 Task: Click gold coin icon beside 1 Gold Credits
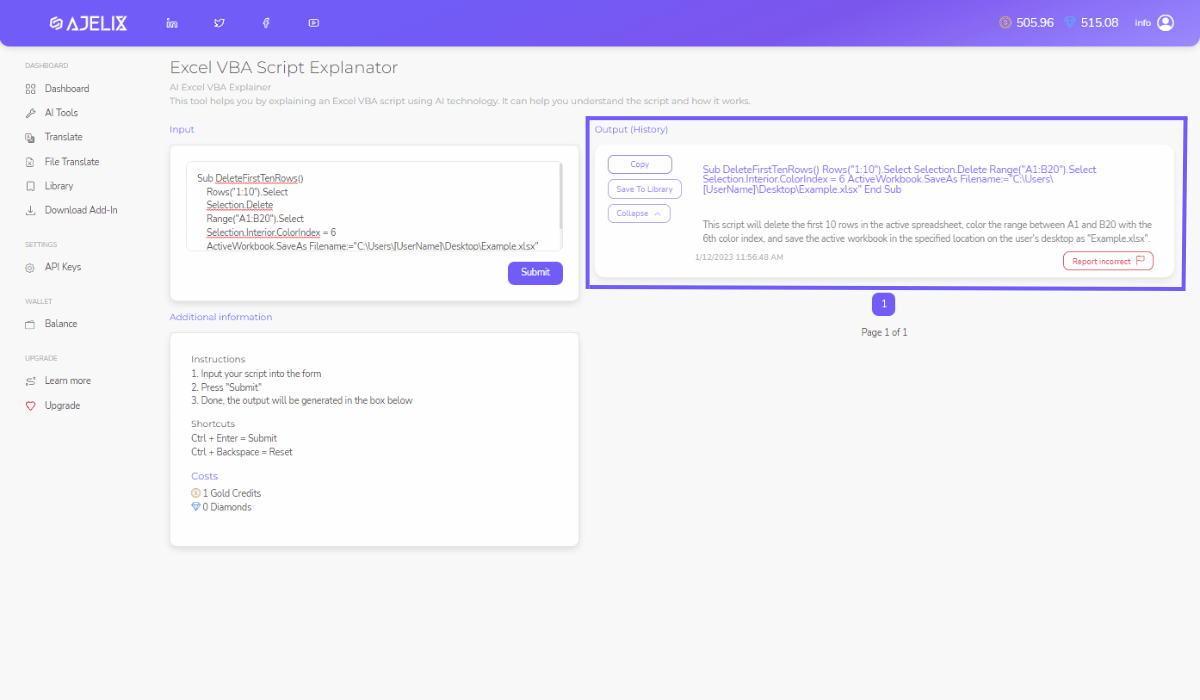pyautogui.click(x=196, y=493)
